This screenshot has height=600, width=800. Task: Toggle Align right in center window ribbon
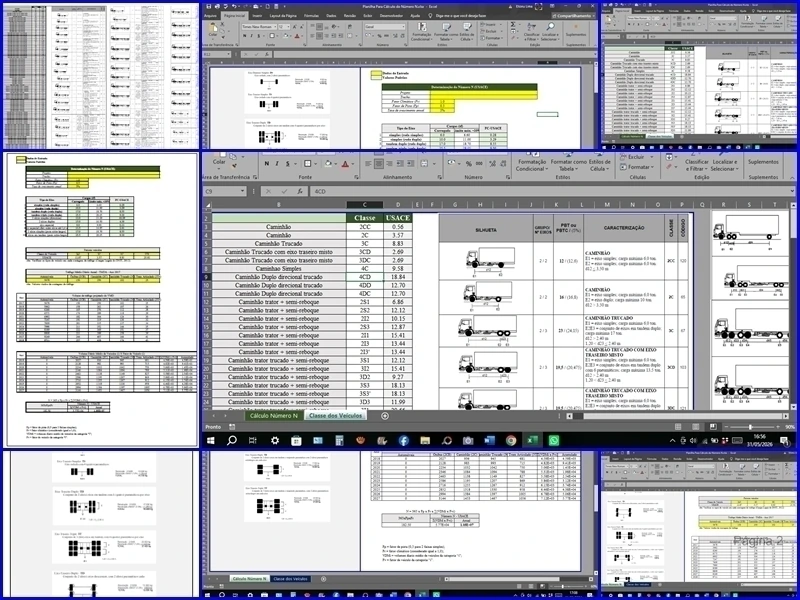(x=389, y=164)
